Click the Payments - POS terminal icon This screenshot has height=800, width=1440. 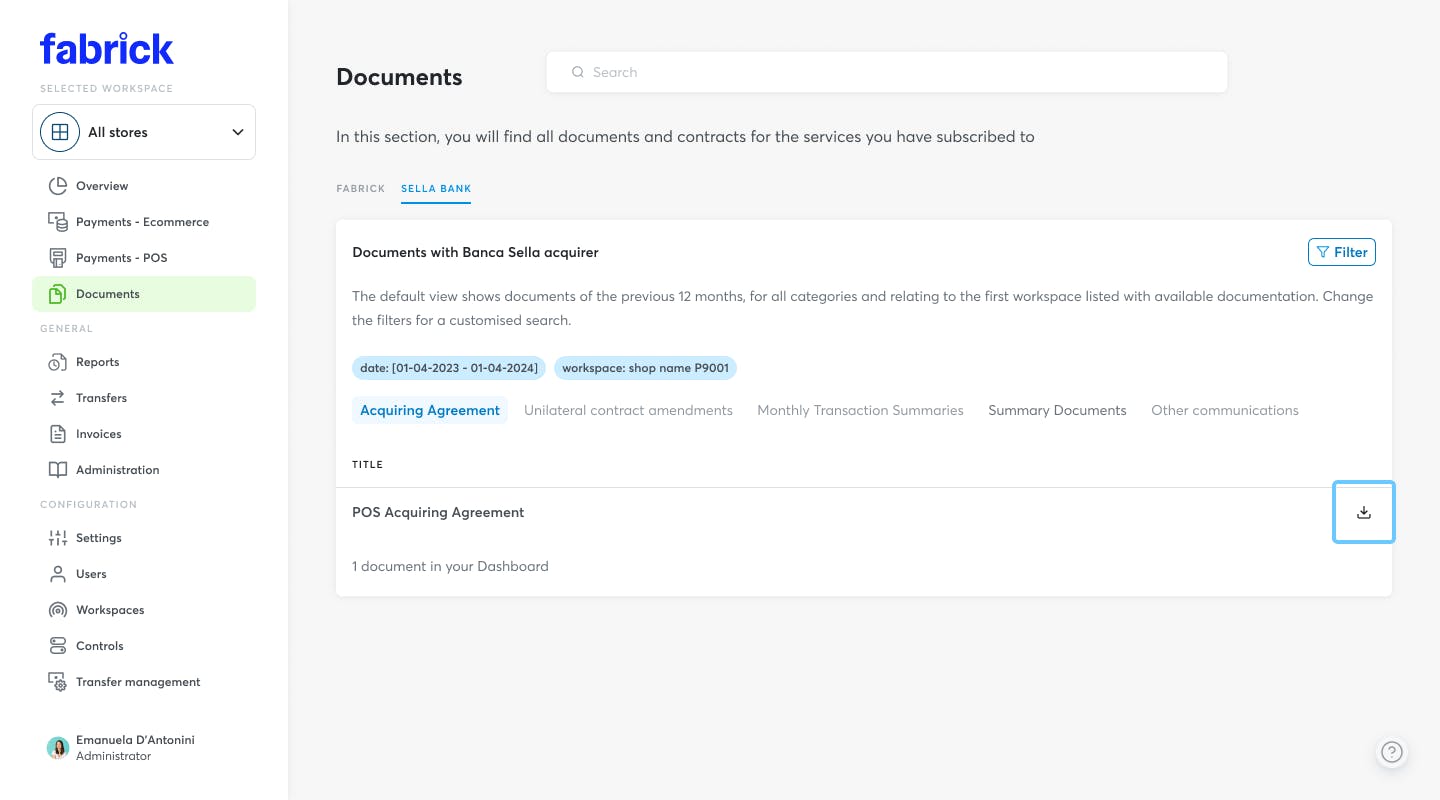(x=58, y=258)
